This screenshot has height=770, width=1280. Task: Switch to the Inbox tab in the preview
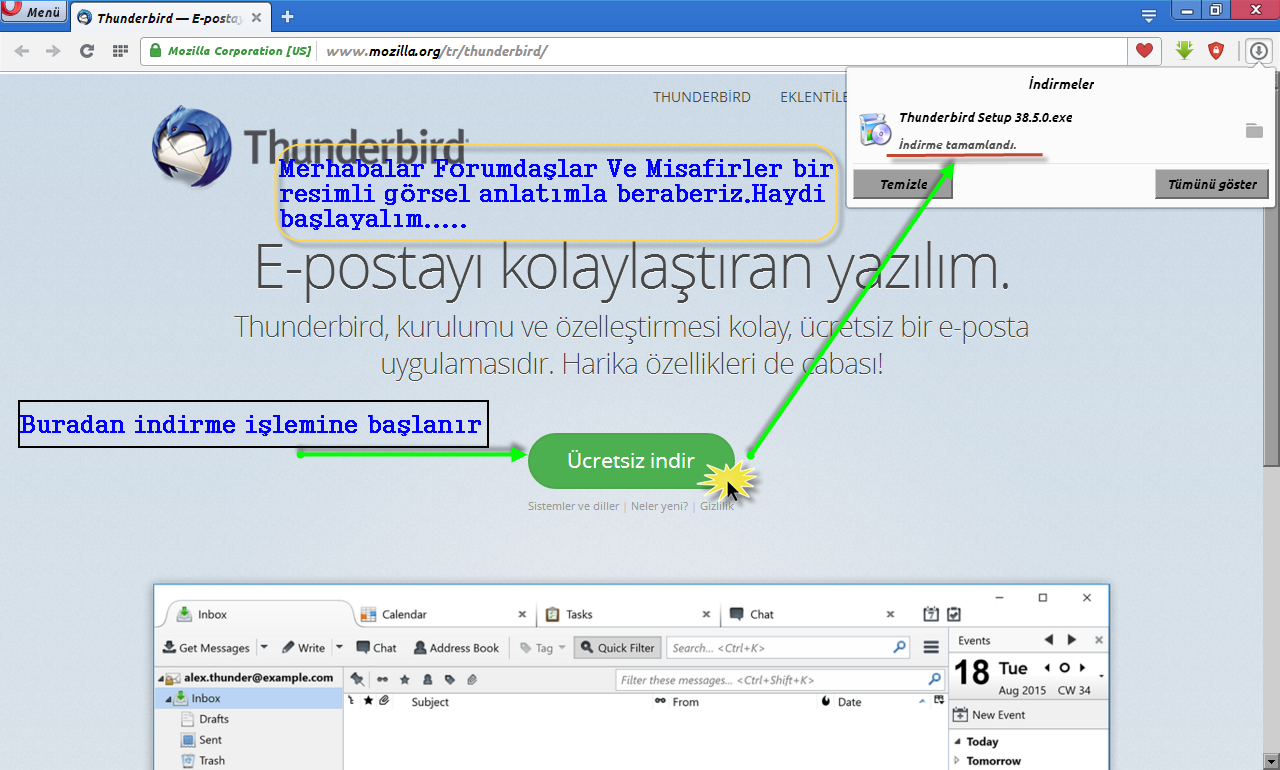tap(254, 614)
